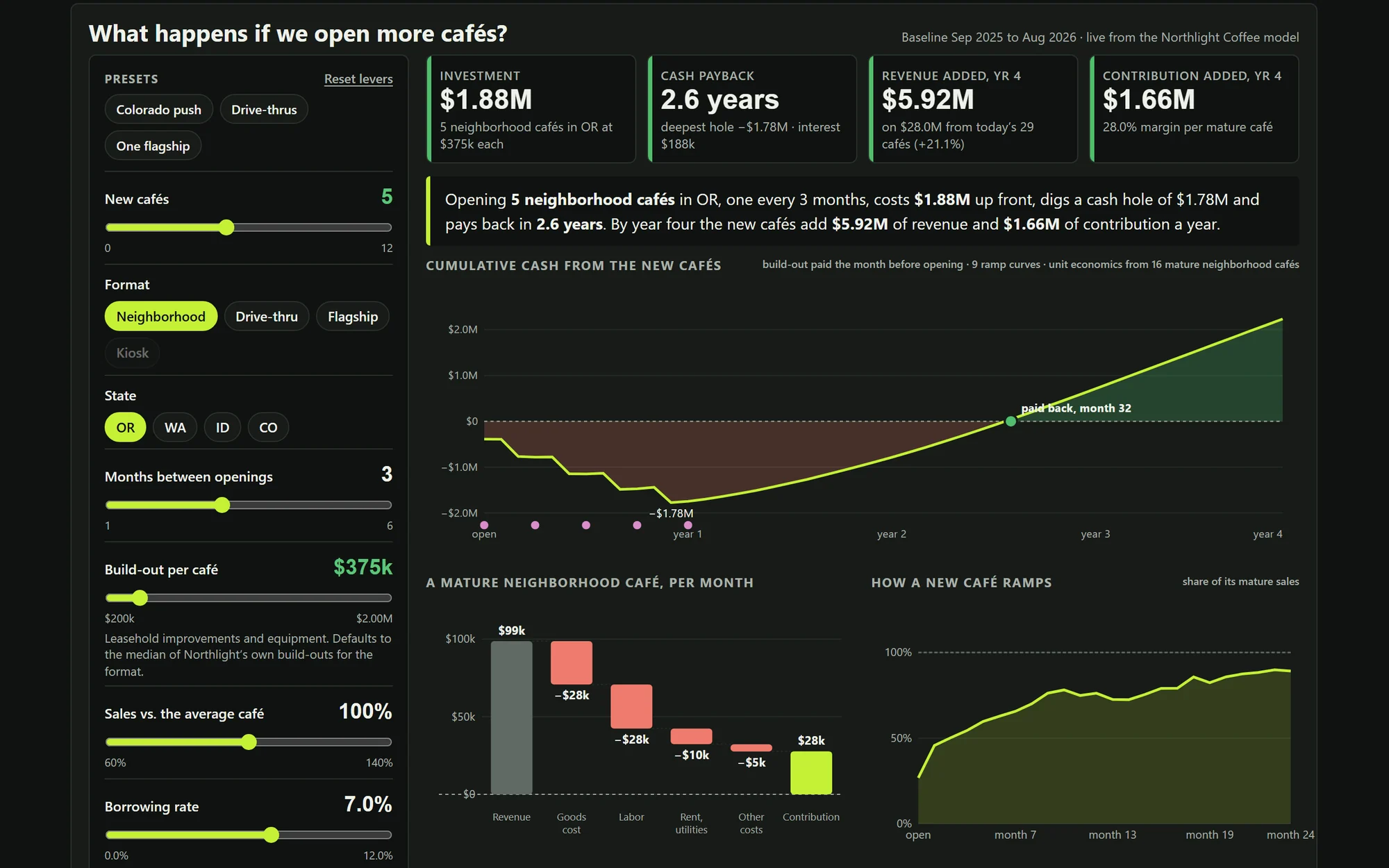
Task: Click the Revenue added $5.92M card
Action: tap(973, 109)
